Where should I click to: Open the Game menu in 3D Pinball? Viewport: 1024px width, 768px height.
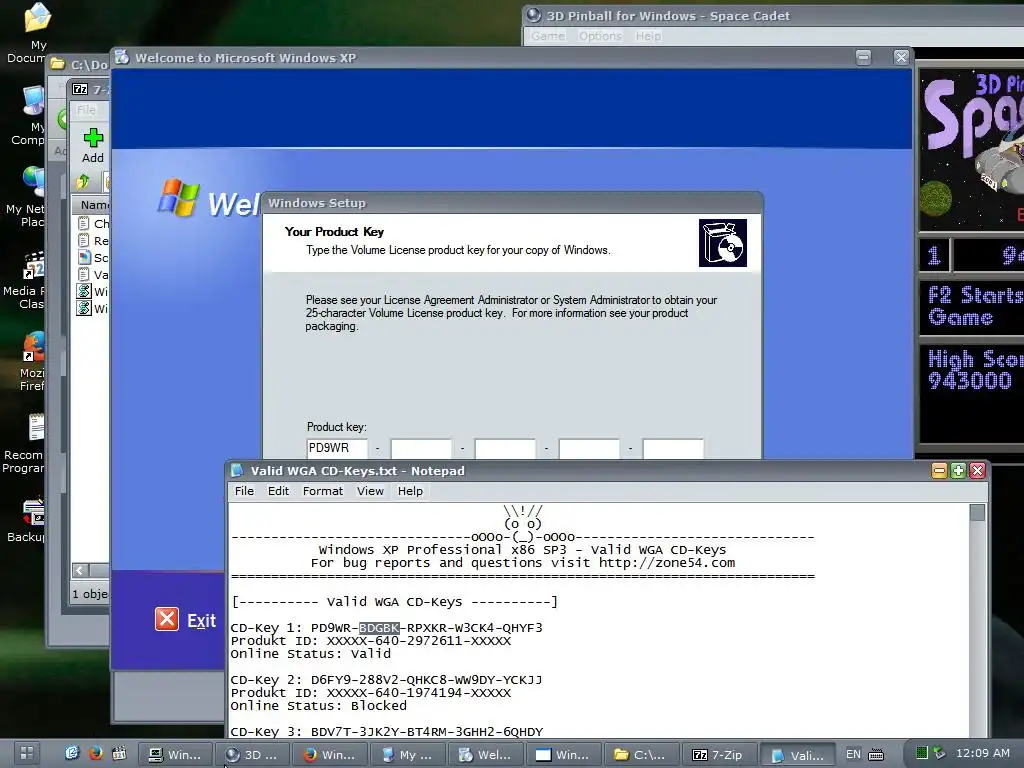point(548,36)
